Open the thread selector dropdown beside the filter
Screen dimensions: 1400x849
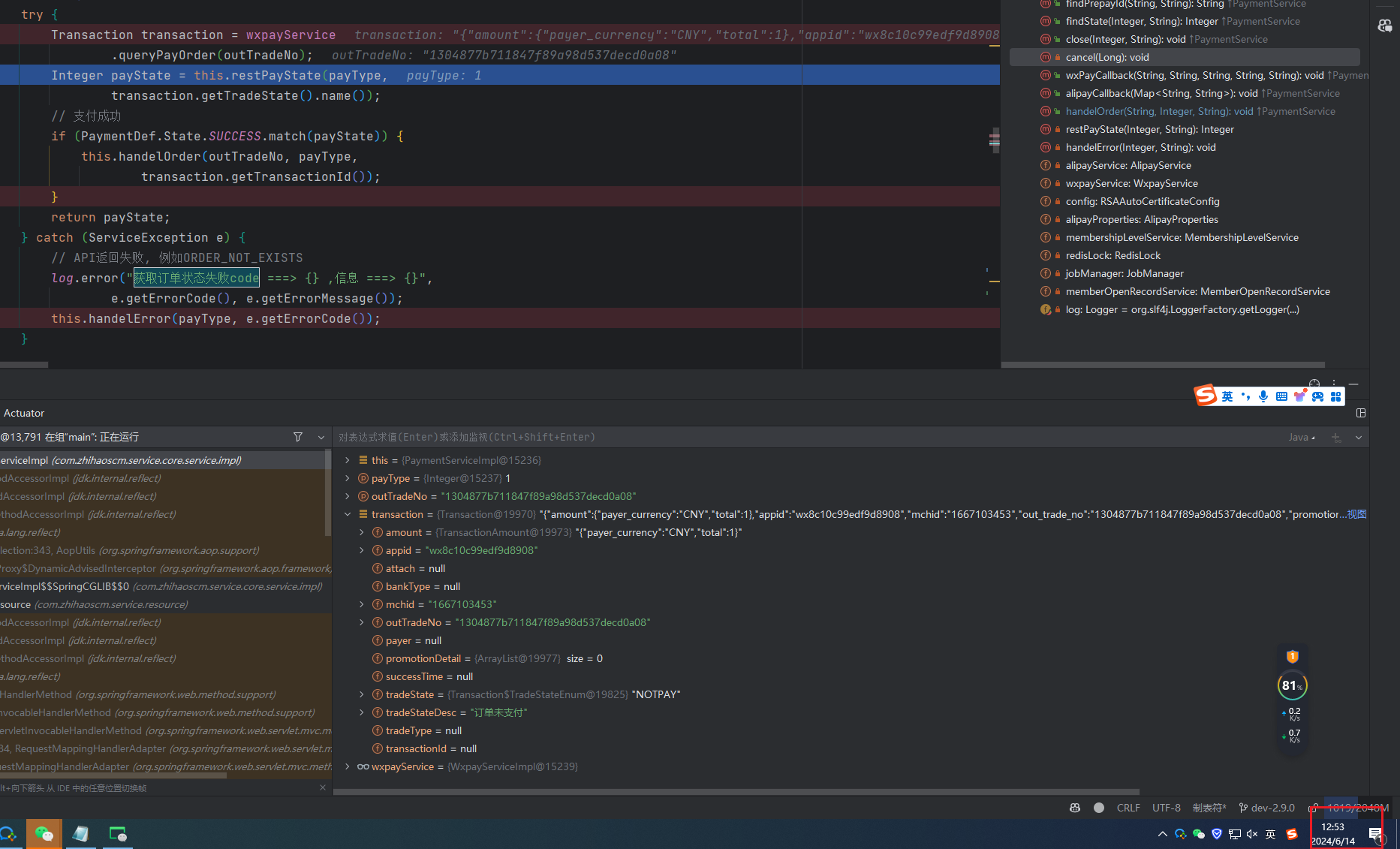click(321, 438)
